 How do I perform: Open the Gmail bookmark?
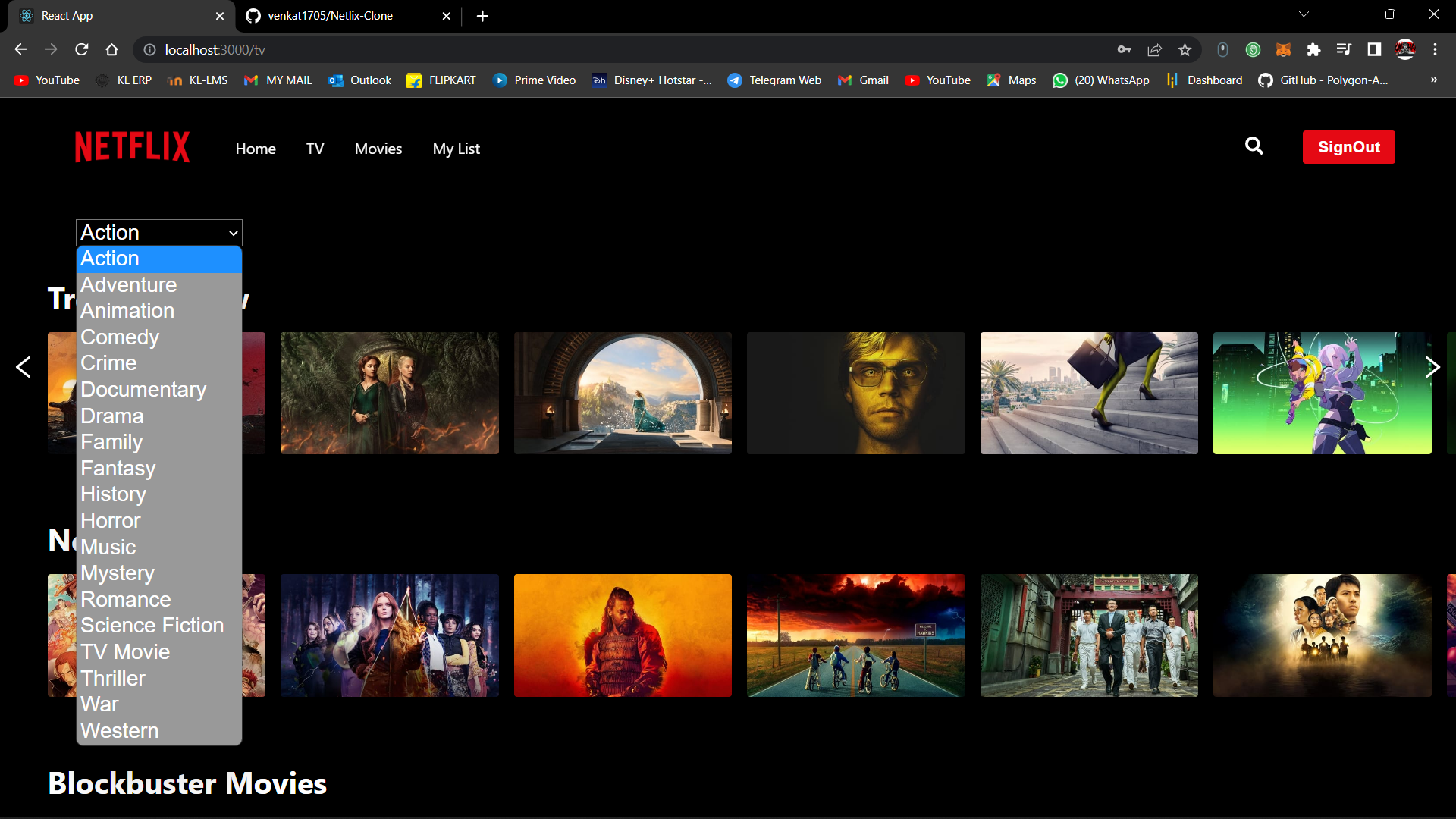pyautogui.click(x=863, y=80)
